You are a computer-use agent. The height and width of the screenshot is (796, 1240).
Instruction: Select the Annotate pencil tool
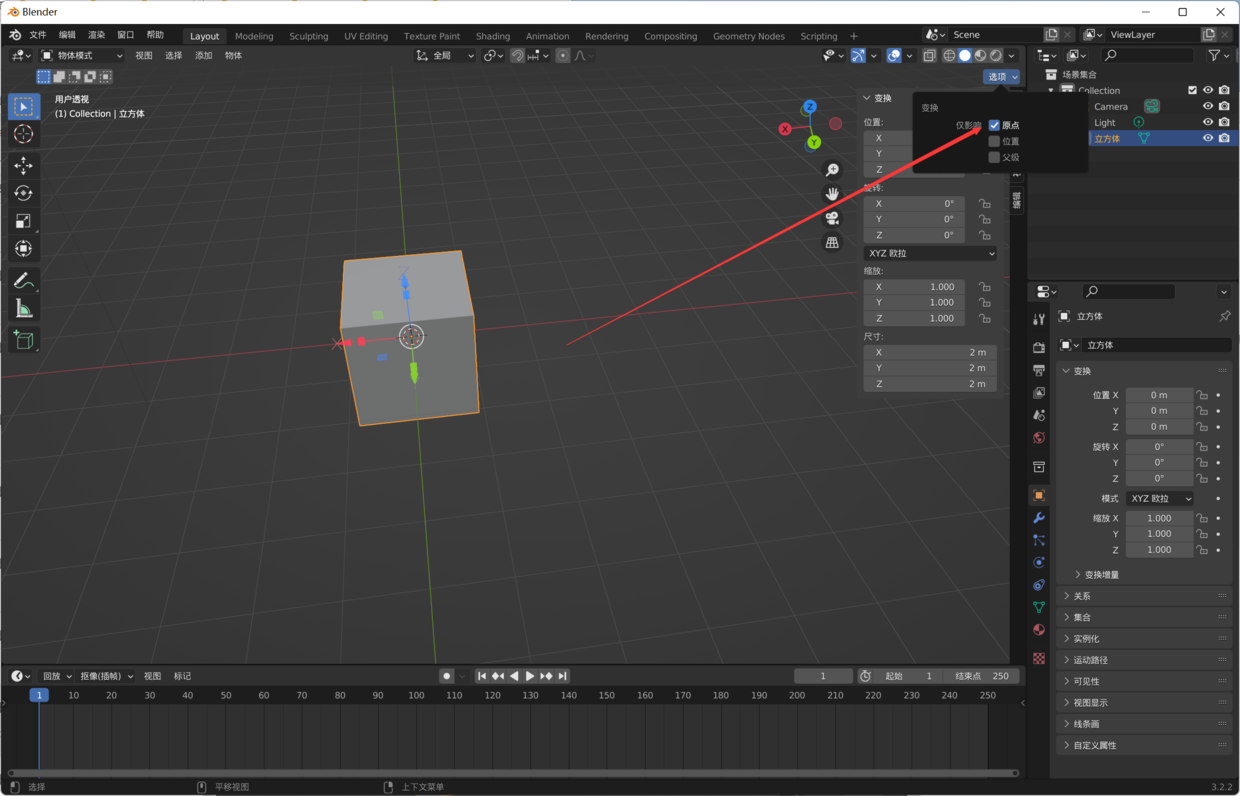click(x=24, y=281)
